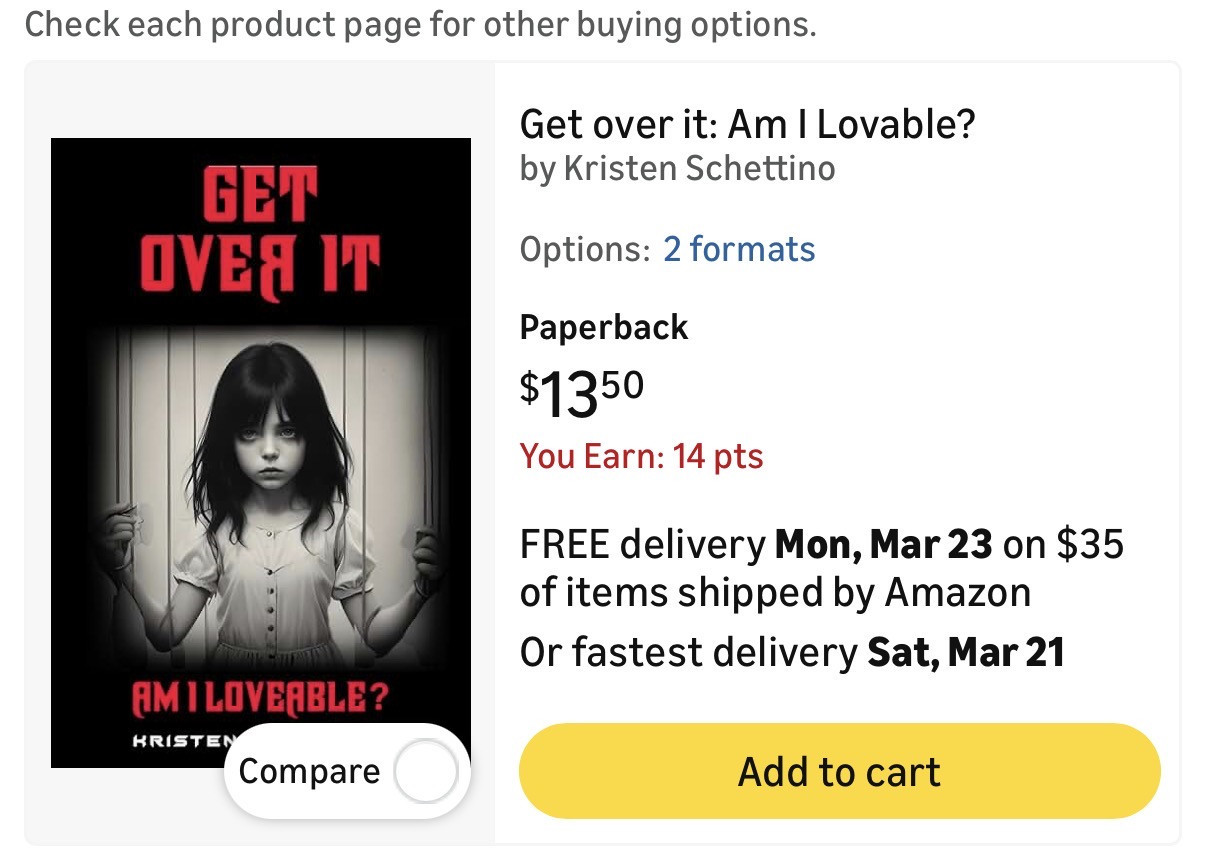Click the "AM I LOVEABLE?" cover subtitle

click(x=260, y=698)
